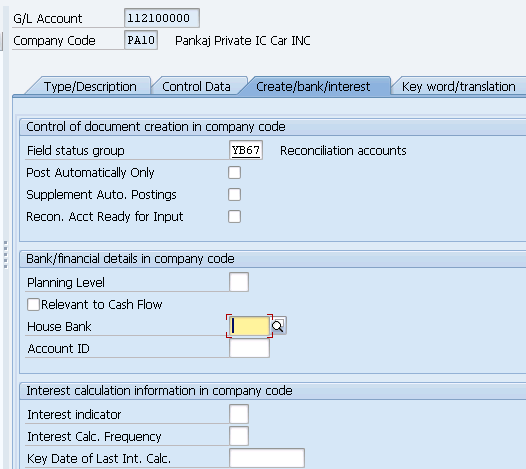
Task: Click the left edge panel grip handle
Action: [5, 254]
